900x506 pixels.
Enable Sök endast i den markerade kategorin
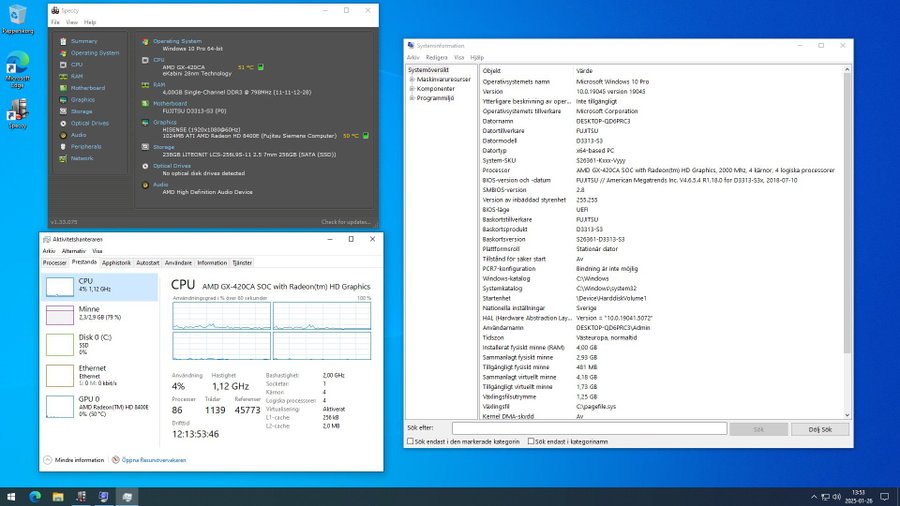(410, 441)
